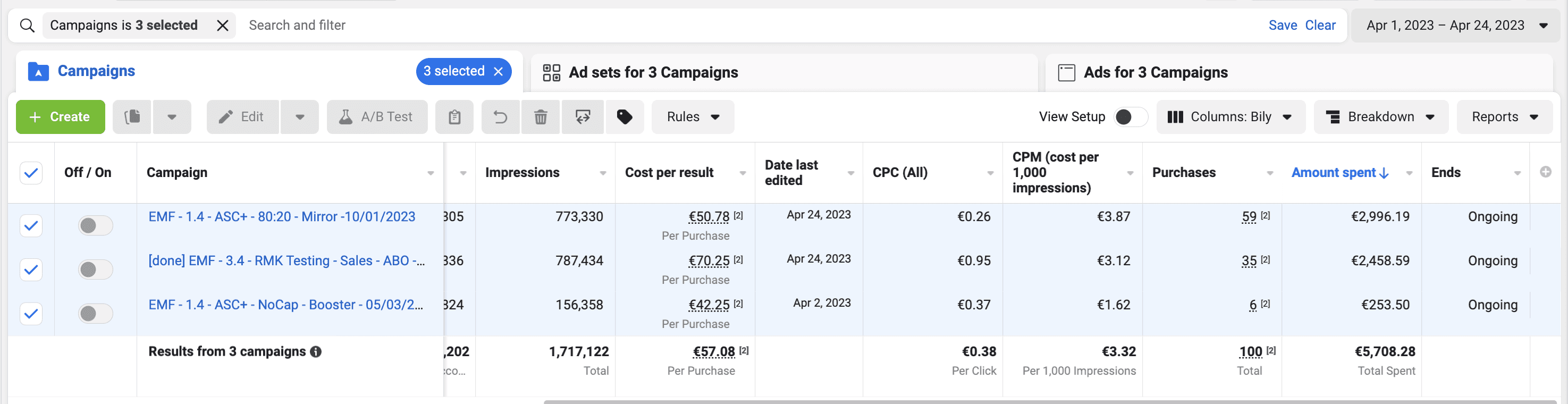Open the Breakdown dropdown
The height and width of the screenshot is (404, 1568).
coord(1380,117)
